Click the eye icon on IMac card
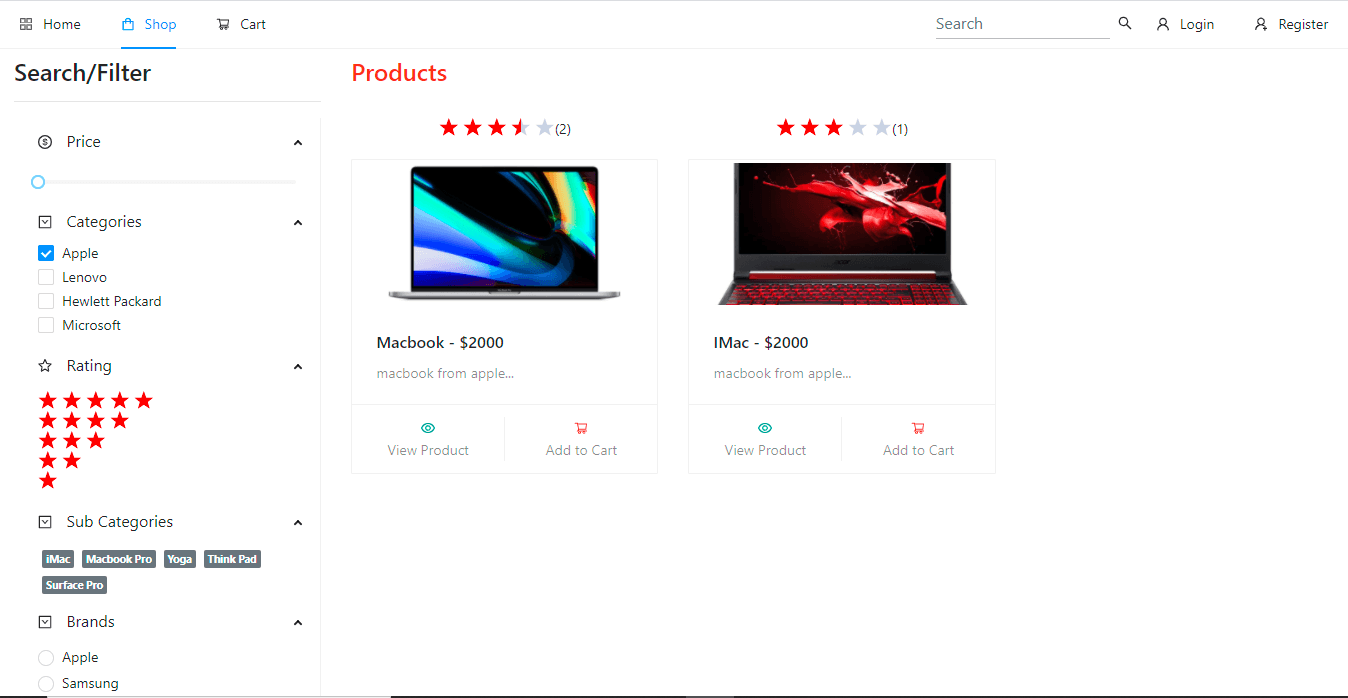Image resolution: width=1348 pixels, height=698 pixels. point(765,428)
